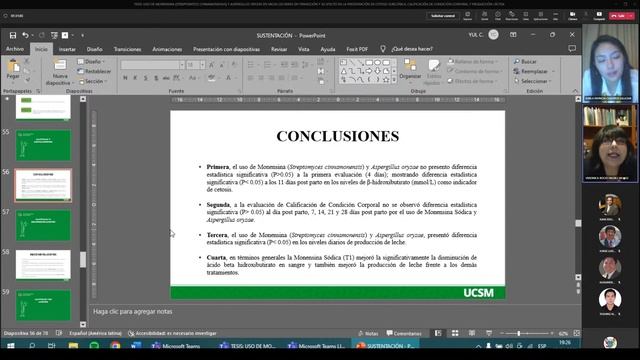640x360 pixels.
Task: Open the text highlight color picker
Action: click(213, 78)
